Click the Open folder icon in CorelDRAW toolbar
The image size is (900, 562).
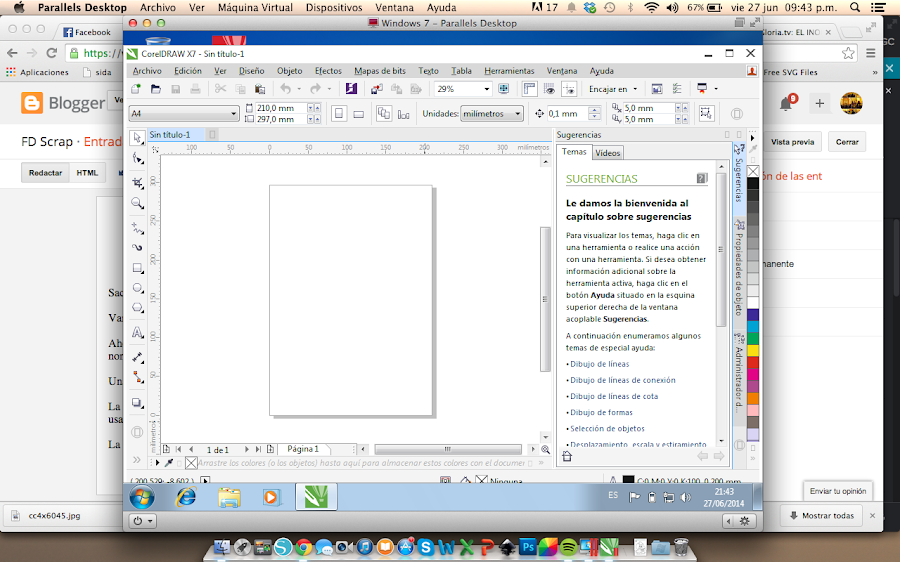click(156, 89)
